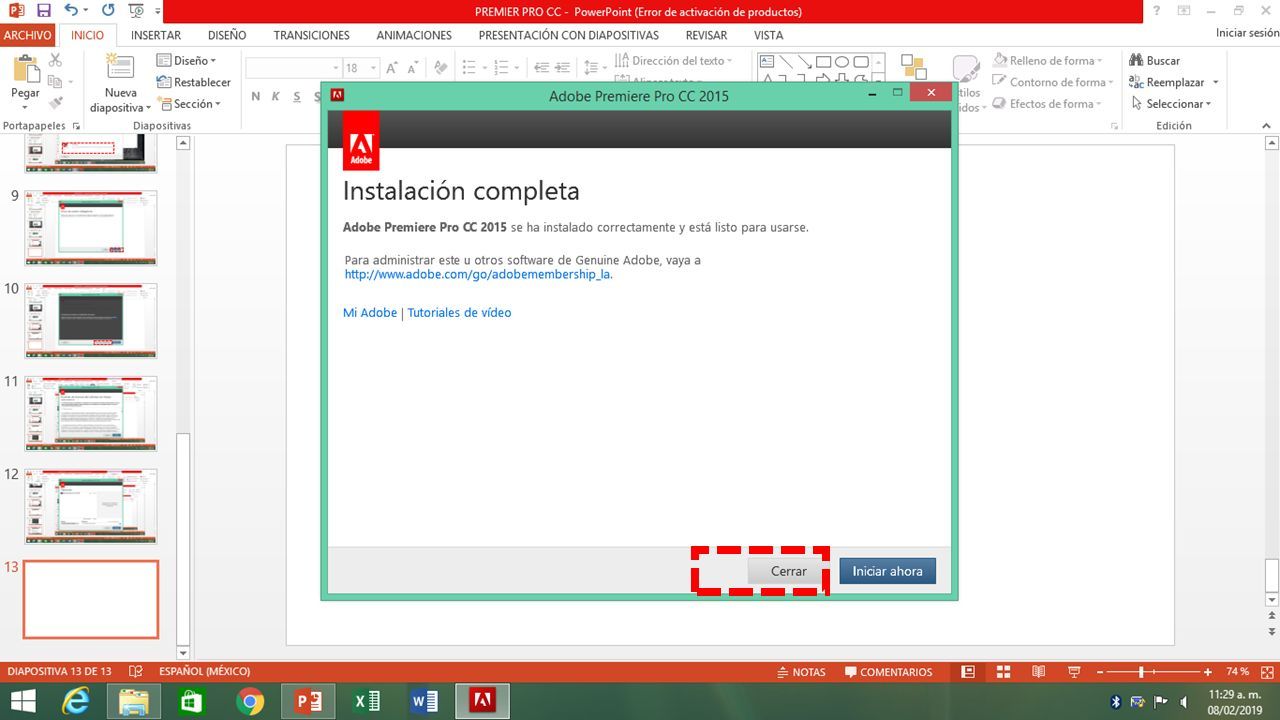Click the Redo/Repeat arrow icon
The width and height of the screenshot is (1280, 720).
click(108, 11)
